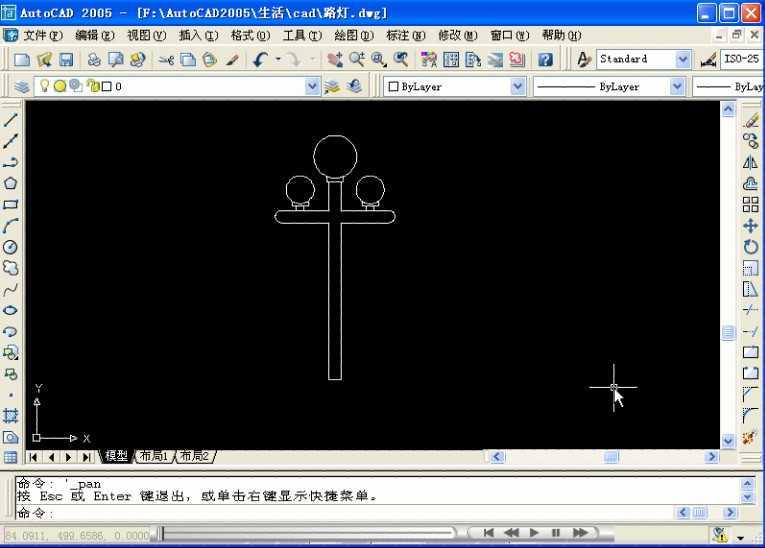
Task: Select the Move modify tool
Action: 750,225
